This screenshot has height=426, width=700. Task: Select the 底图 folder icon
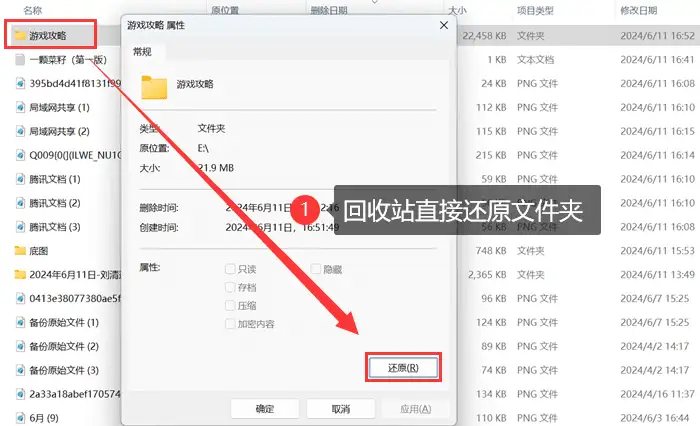20,251
